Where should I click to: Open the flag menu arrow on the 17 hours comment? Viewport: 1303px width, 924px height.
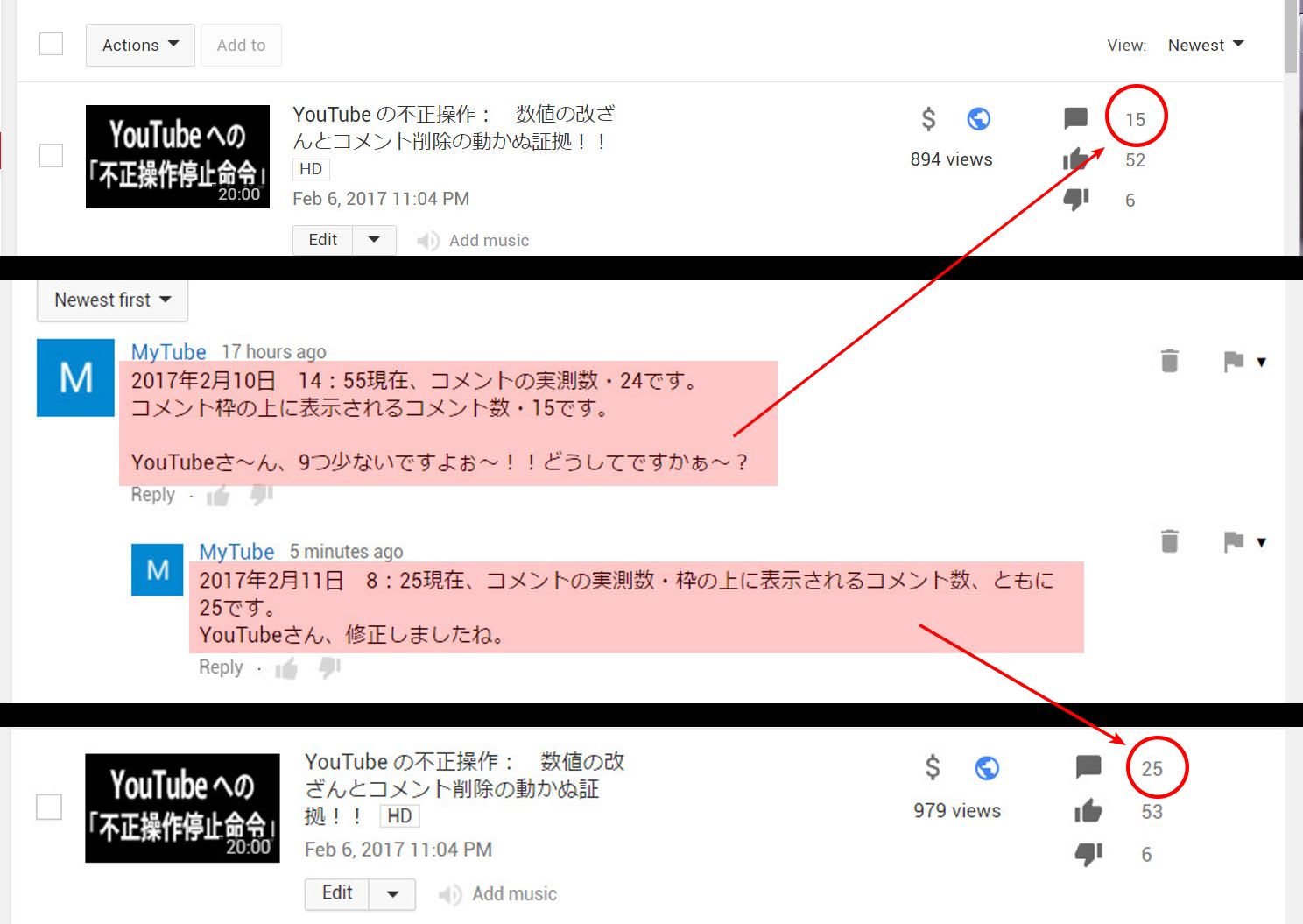[1262, 362]
